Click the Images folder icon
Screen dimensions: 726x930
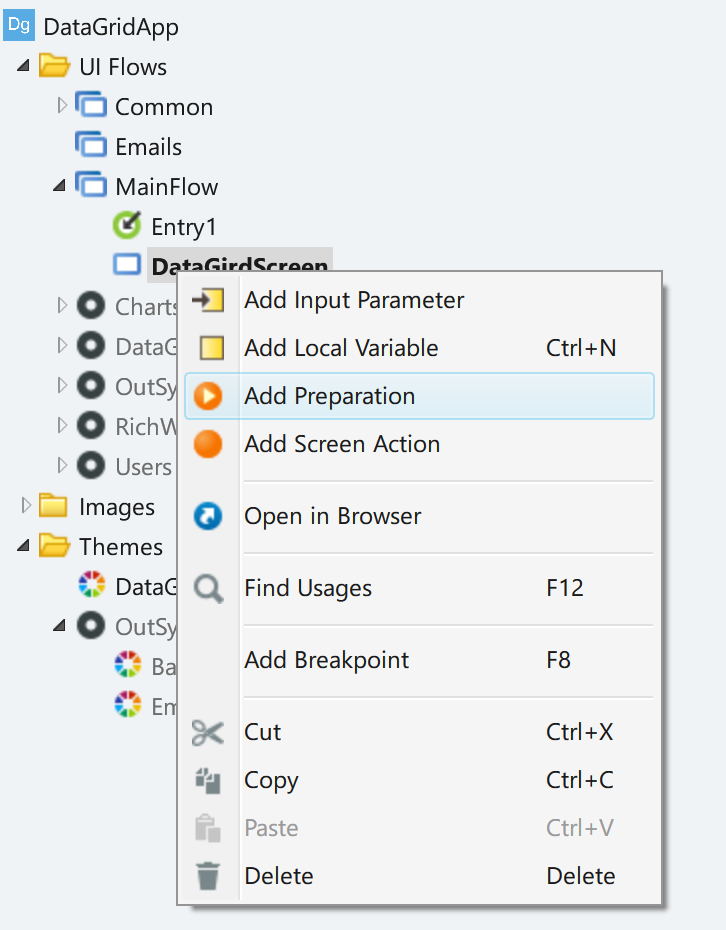pos(53,506)
